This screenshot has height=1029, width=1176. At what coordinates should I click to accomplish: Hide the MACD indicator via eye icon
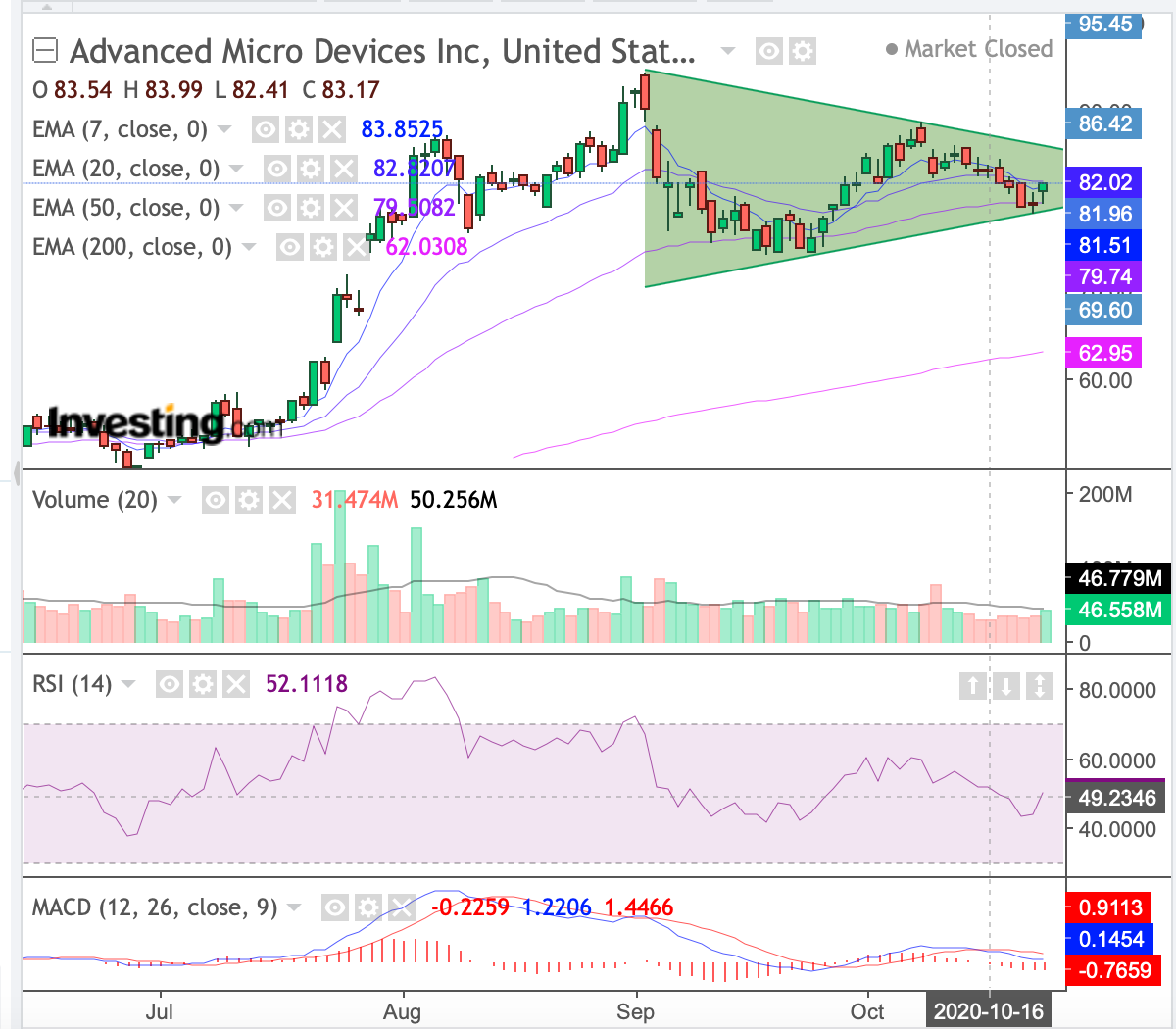(335, 907)
